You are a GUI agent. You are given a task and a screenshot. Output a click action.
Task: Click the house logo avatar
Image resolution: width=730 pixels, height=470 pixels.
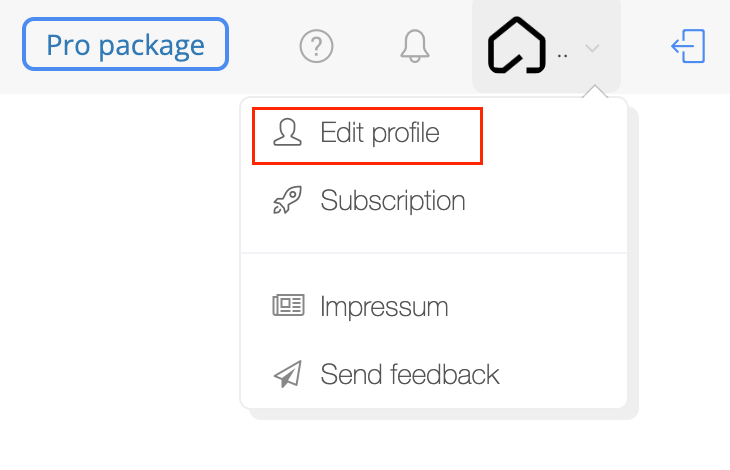click(x=516, y=45)
